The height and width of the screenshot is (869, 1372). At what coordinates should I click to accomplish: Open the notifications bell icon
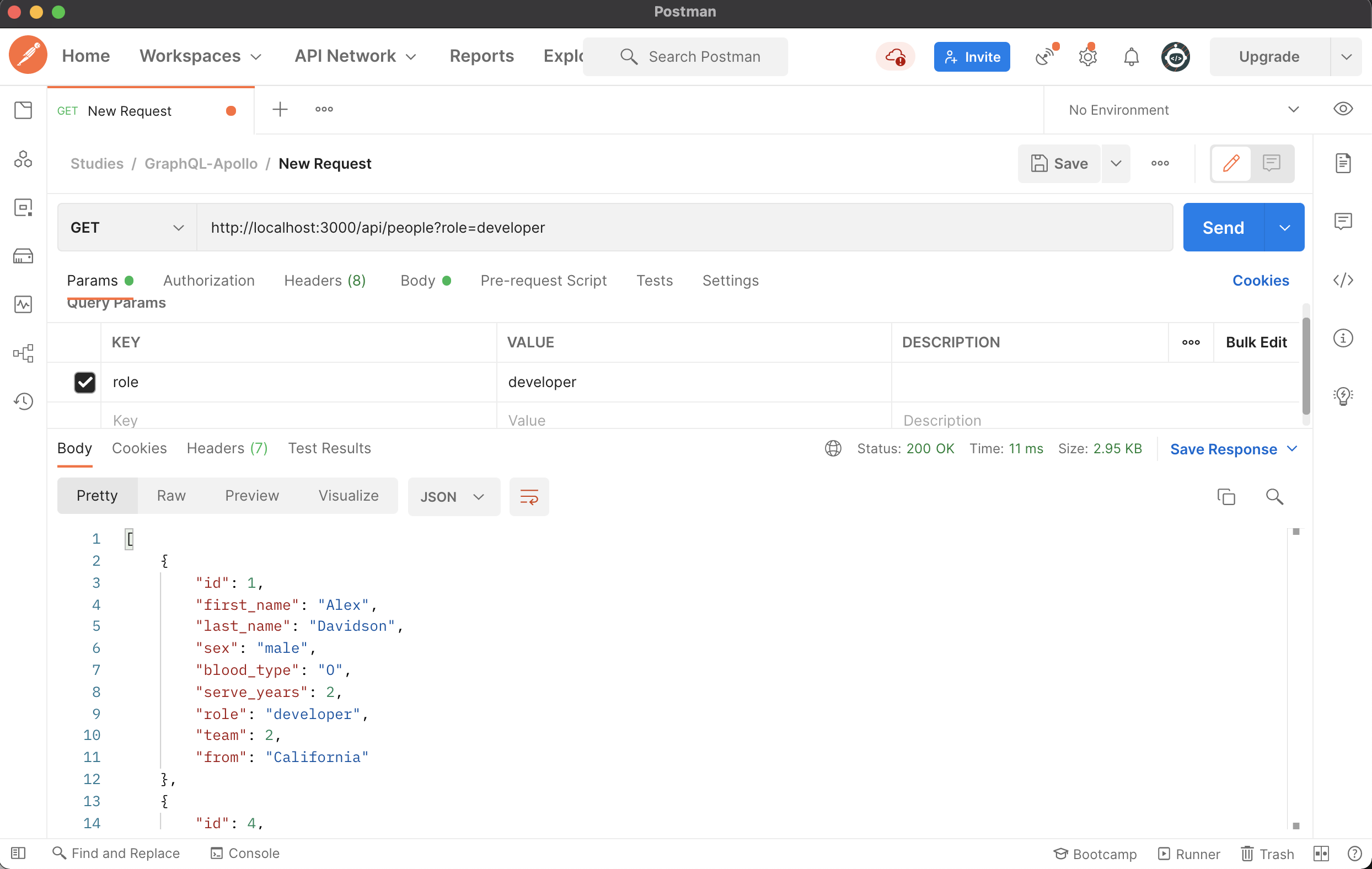coord(1131,56)
